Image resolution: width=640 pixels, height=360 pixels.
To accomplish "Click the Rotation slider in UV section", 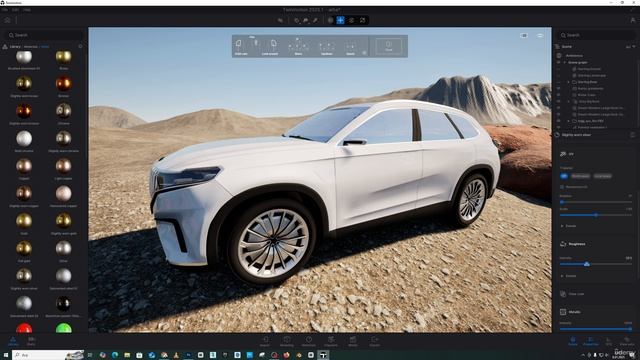I will coord(596,202).
